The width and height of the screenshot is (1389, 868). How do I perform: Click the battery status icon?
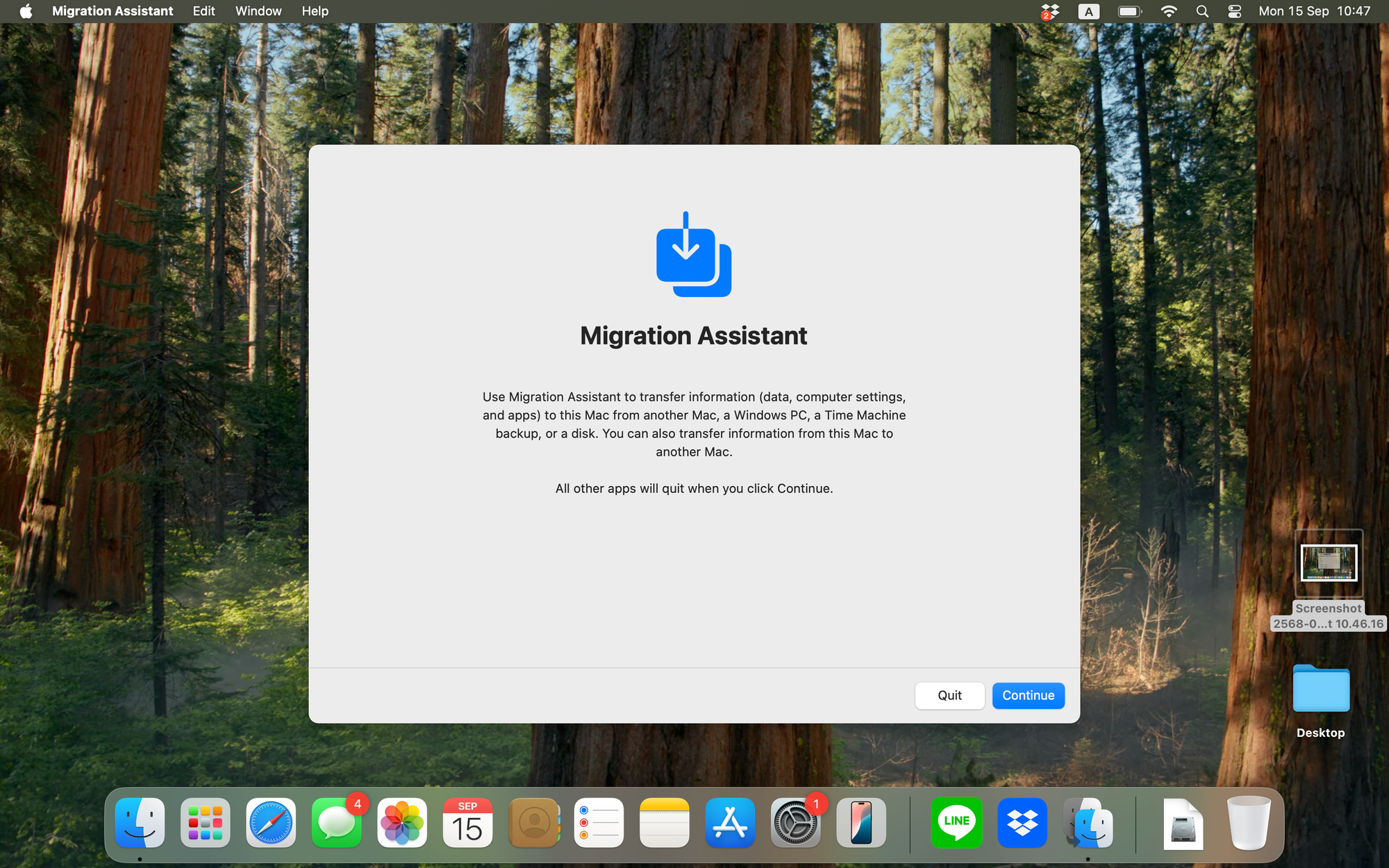click(1130, 11)
